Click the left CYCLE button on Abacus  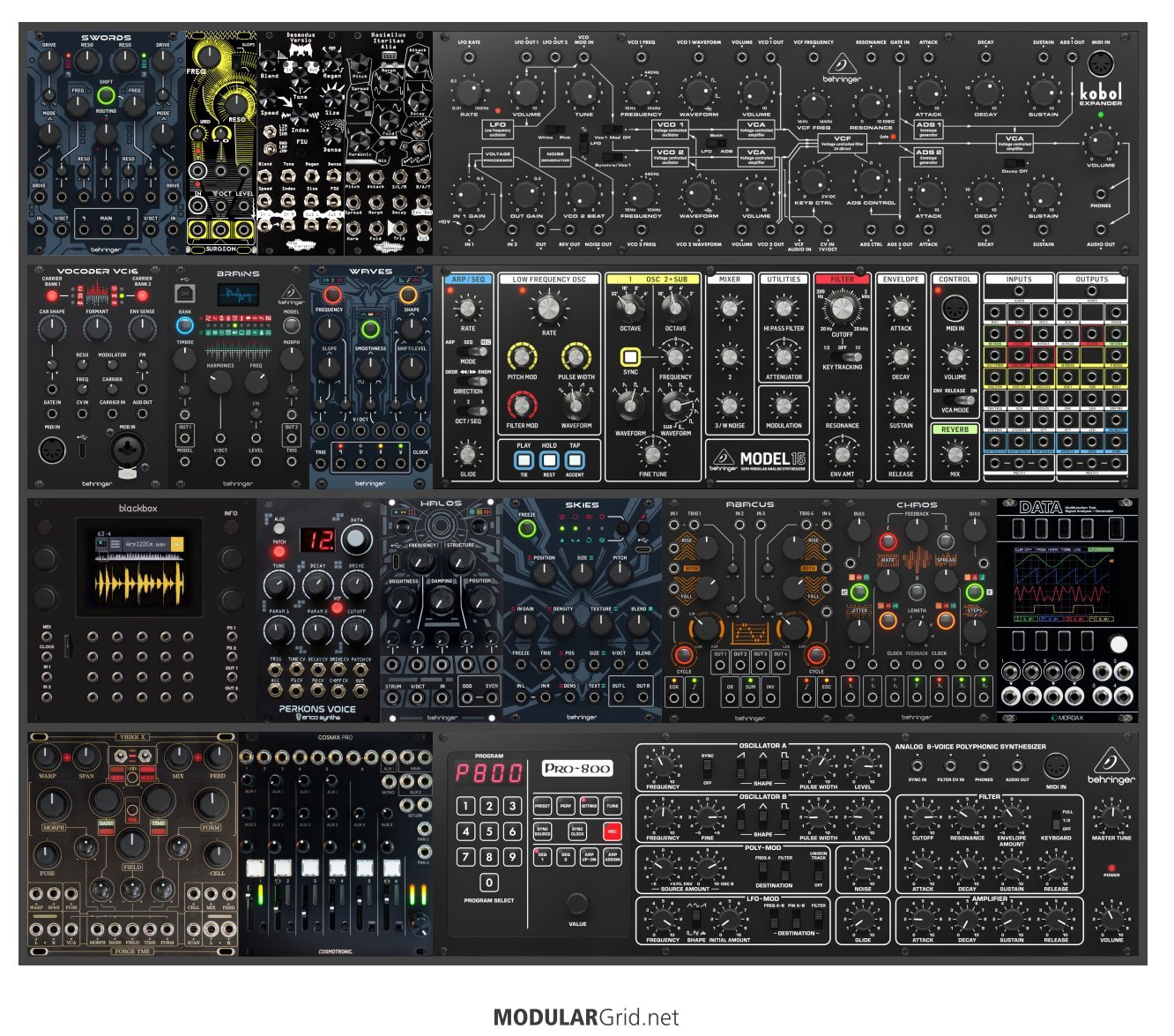(x=683, y=655)
